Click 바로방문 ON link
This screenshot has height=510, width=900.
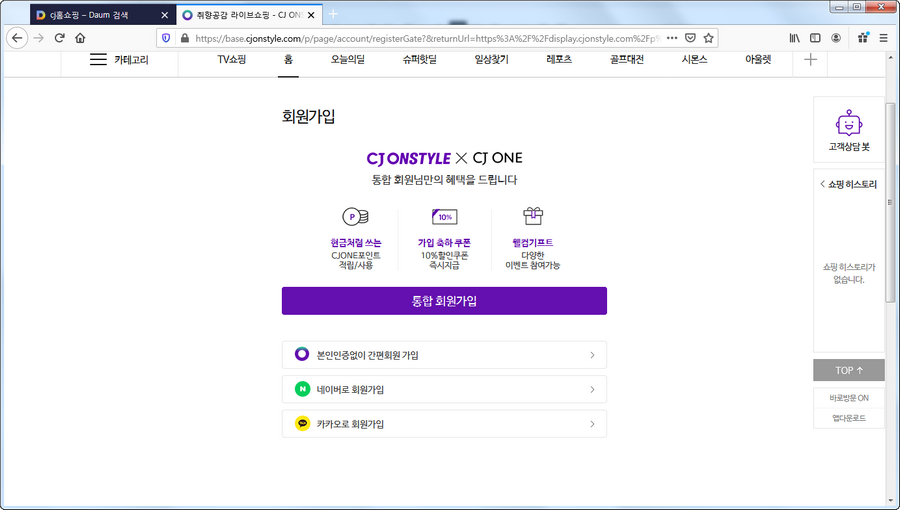coord(849,398)
